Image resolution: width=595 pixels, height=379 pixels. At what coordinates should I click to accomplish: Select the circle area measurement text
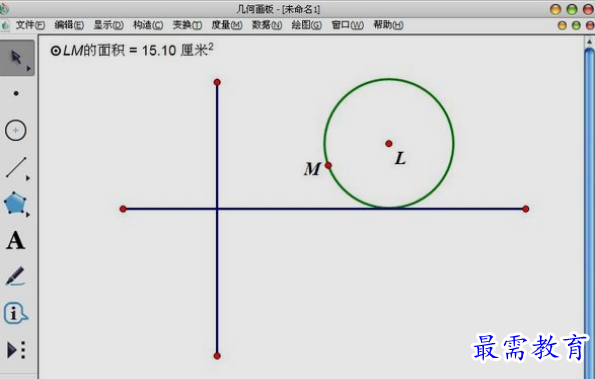coord(132,50)
